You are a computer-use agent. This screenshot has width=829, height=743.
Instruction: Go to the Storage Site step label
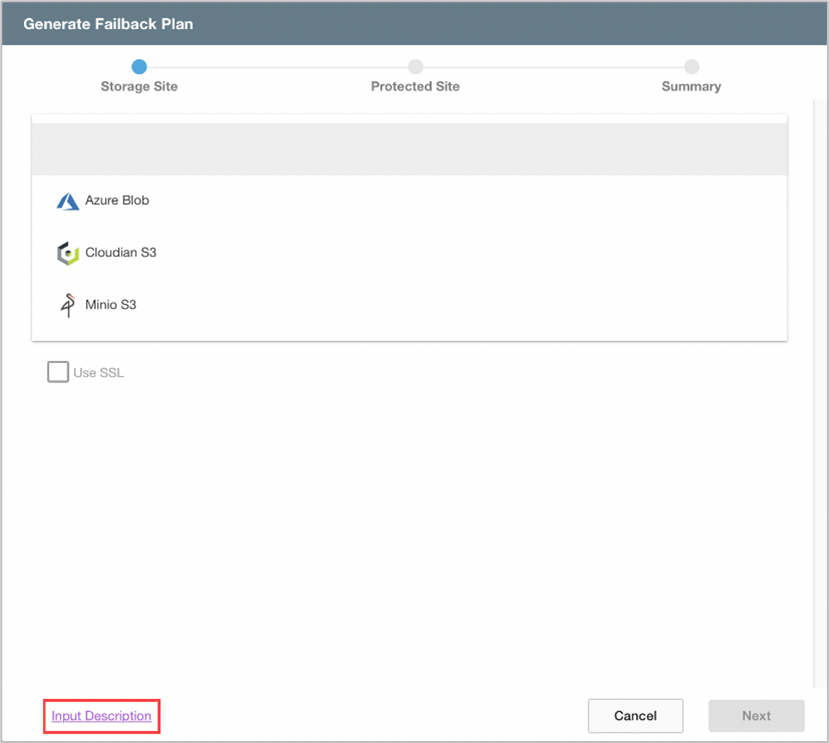pyautogui.click(x=139, y=87)
